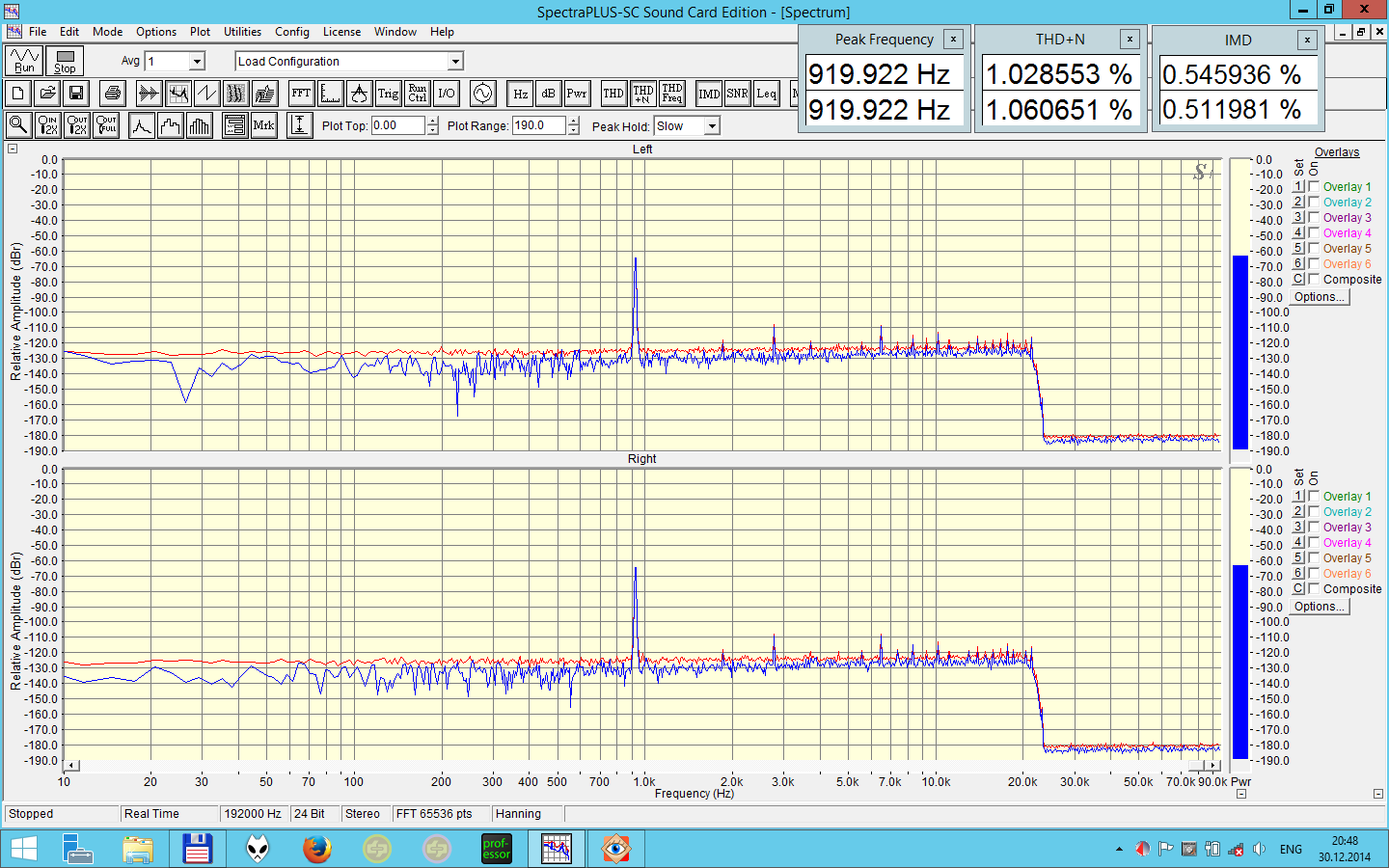Image resolution: width=1389 pixels, height=868 pixels.
Task: Open the Config menu
Action: tap(291, 32)
